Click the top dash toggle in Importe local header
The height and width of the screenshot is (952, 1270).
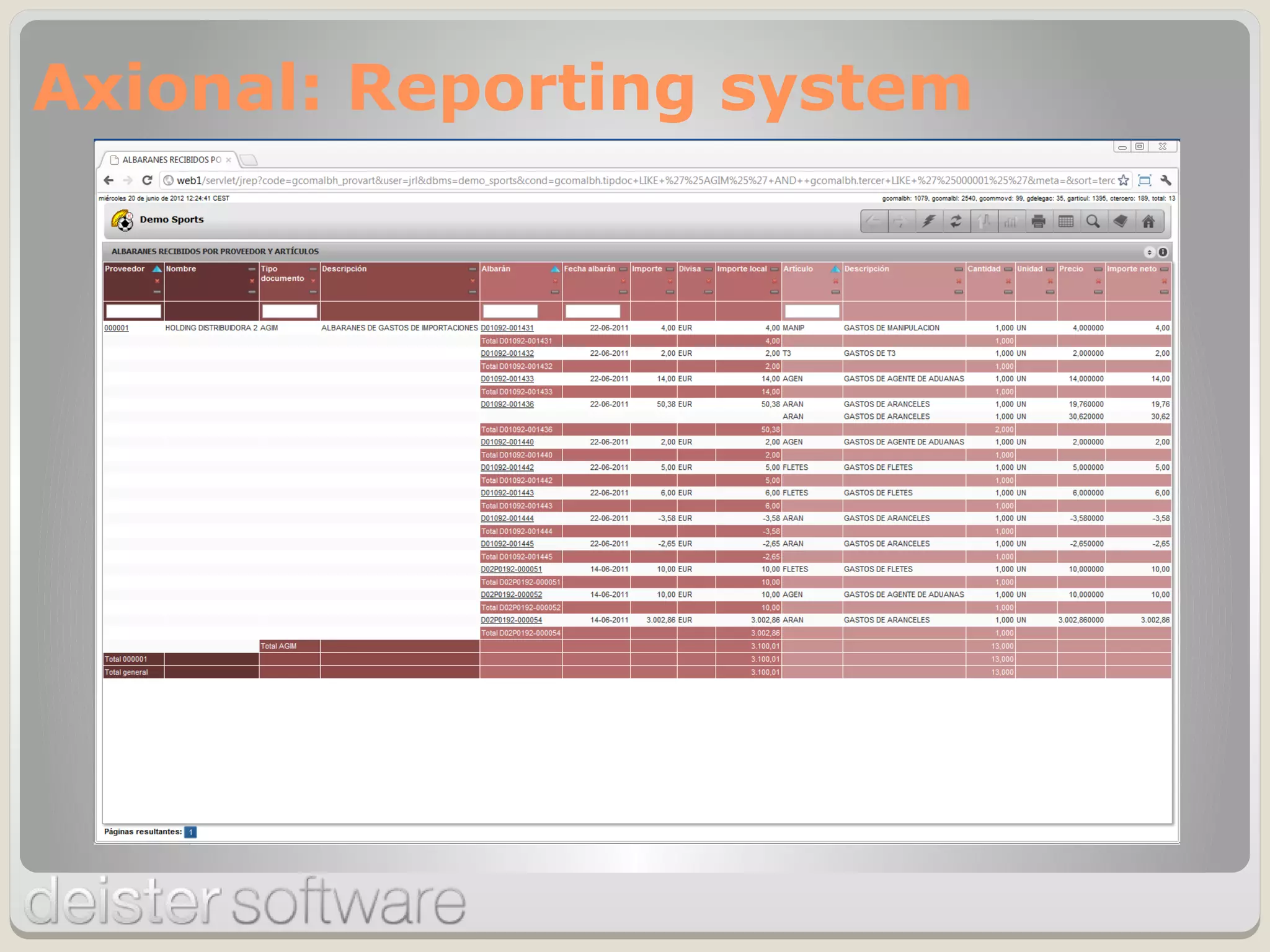tap(775, 269)
